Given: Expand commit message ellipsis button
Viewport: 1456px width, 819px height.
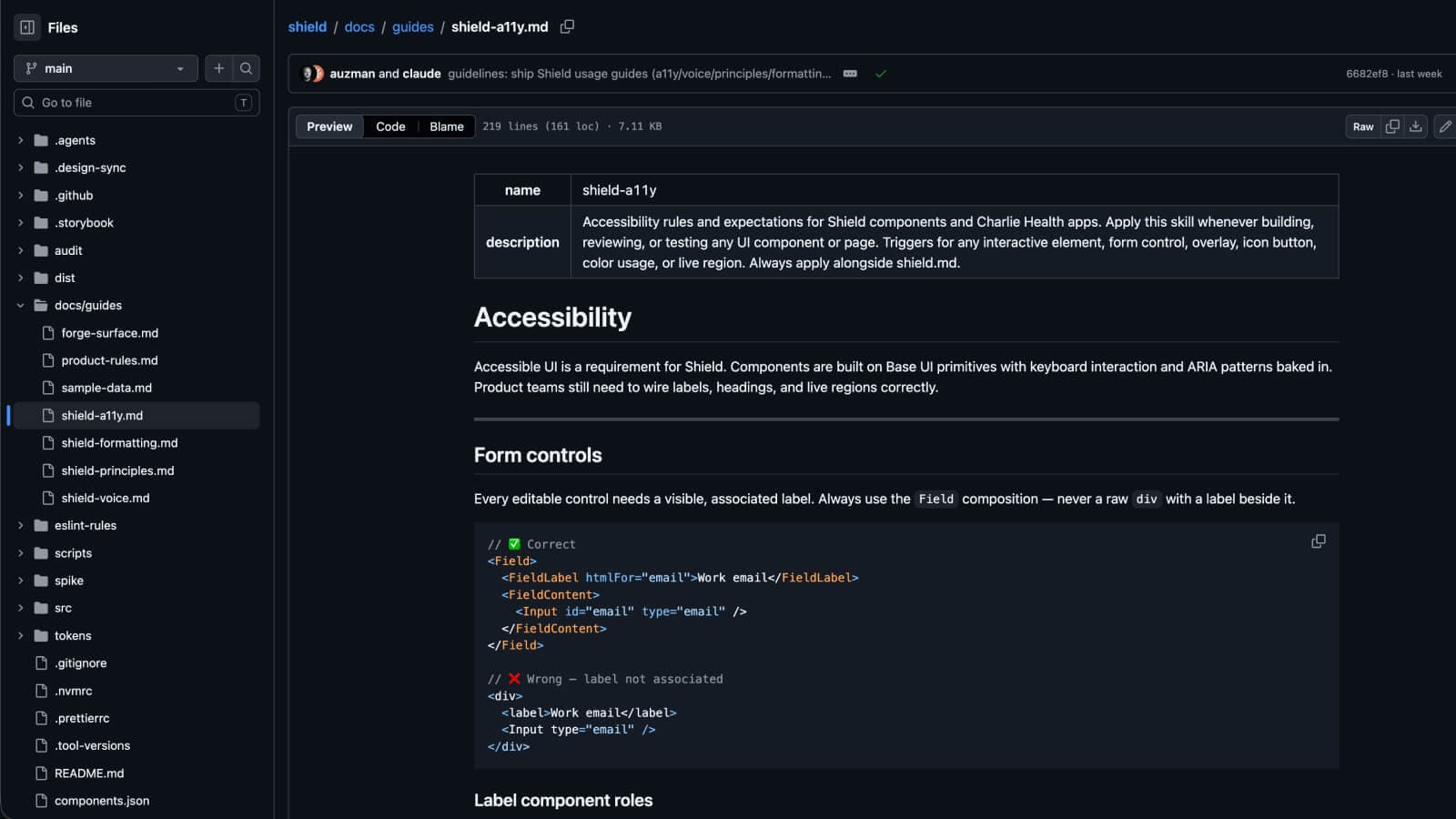Looking at the screenshot, I should (850, 74).
